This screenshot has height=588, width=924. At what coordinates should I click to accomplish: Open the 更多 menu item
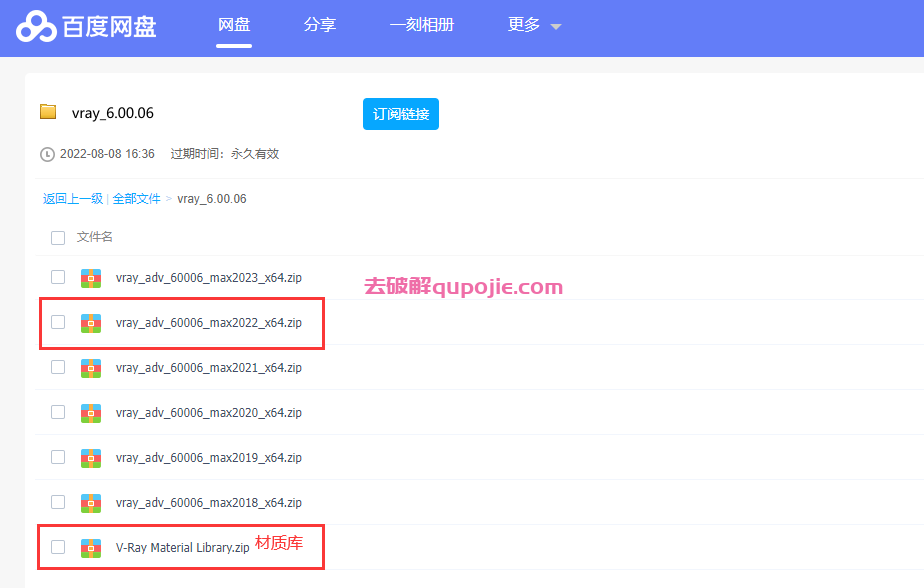[524, 25]
